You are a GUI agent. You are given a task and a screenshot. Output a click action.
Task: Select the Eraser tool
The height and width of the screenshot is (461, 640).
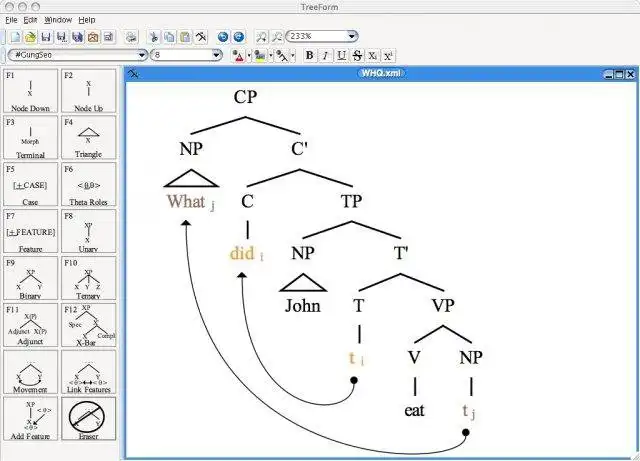[89, 419]
